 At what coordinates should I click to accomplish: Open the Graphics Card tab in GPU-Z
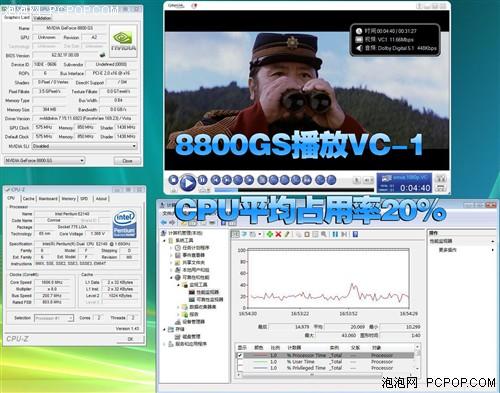click(17, 17)
